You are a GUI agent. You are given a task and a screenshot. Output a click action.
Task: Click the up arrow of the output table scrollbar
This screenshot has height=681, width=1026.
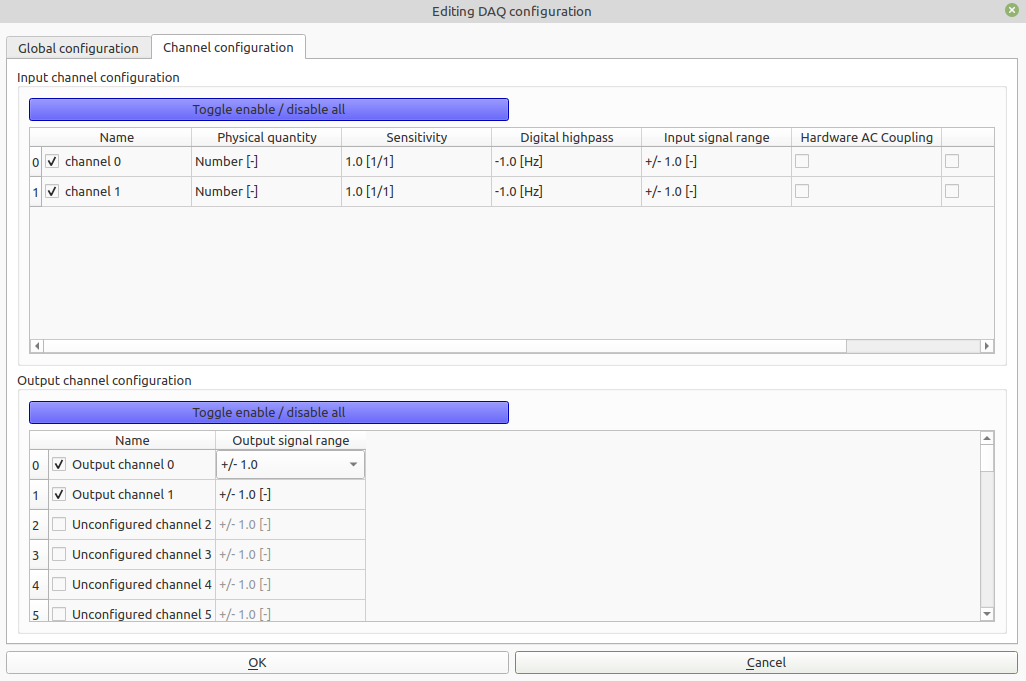pos(987,438)
